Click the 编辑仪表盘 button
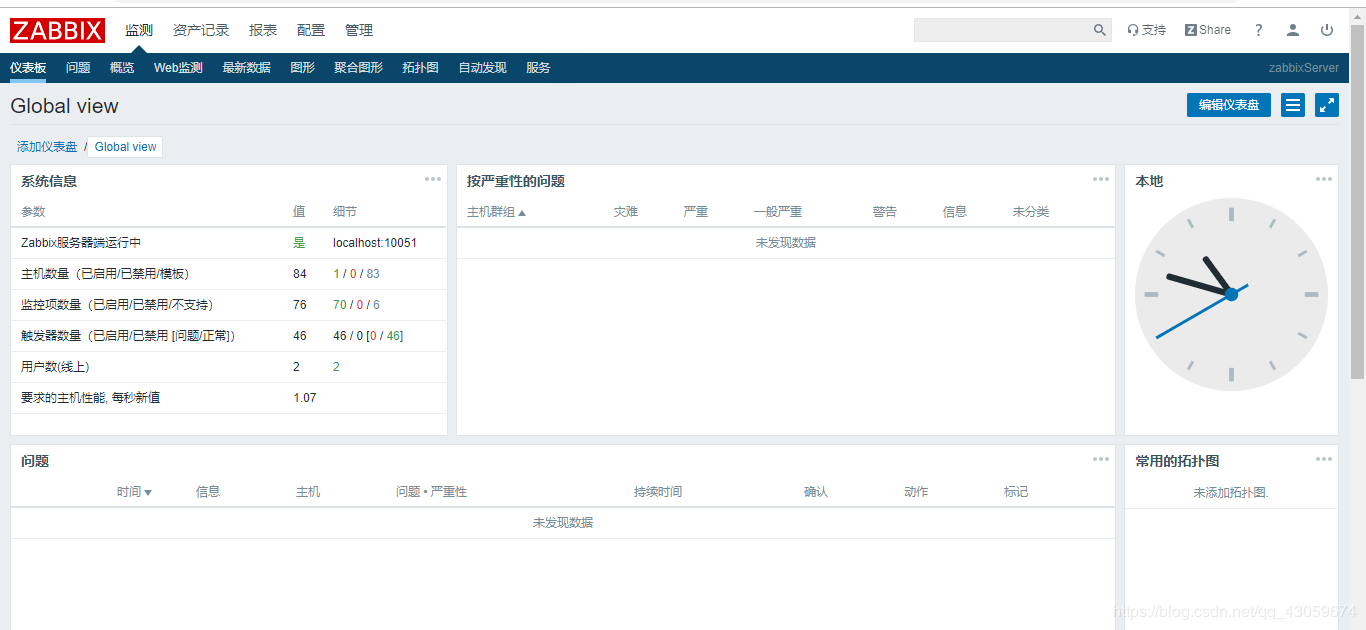This screenshot has height=630, width=1366. tap(1228, 105)
